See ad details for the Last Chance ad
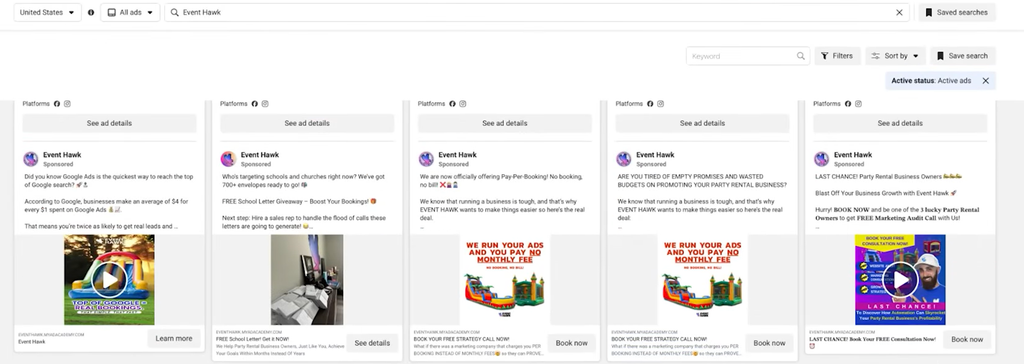This screenshot has width=1024, height=364. (900, 123)
